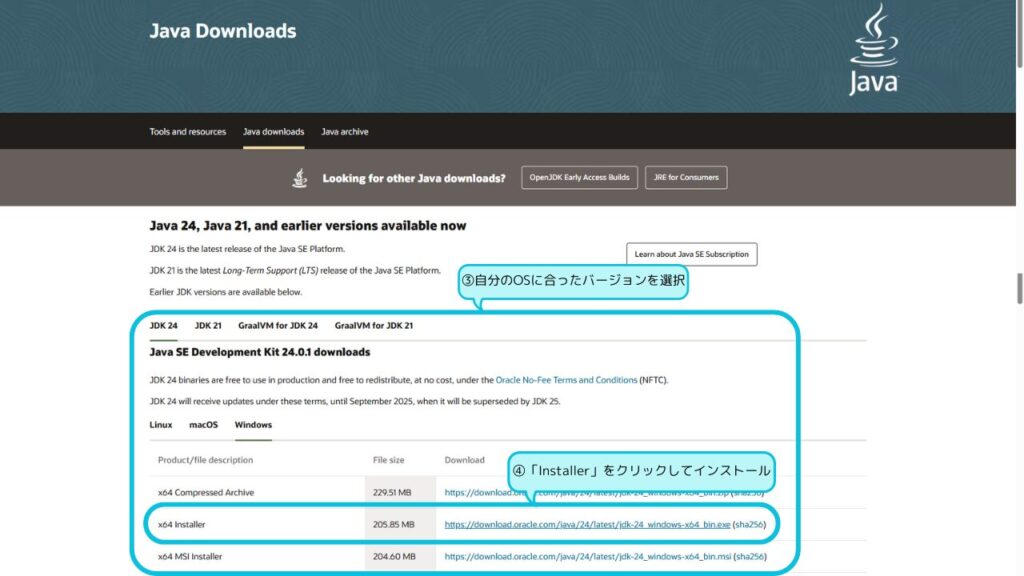Screen dimensions: 1024x576
Task: Select the Java downloads nav tab
Action: point(274,132)
